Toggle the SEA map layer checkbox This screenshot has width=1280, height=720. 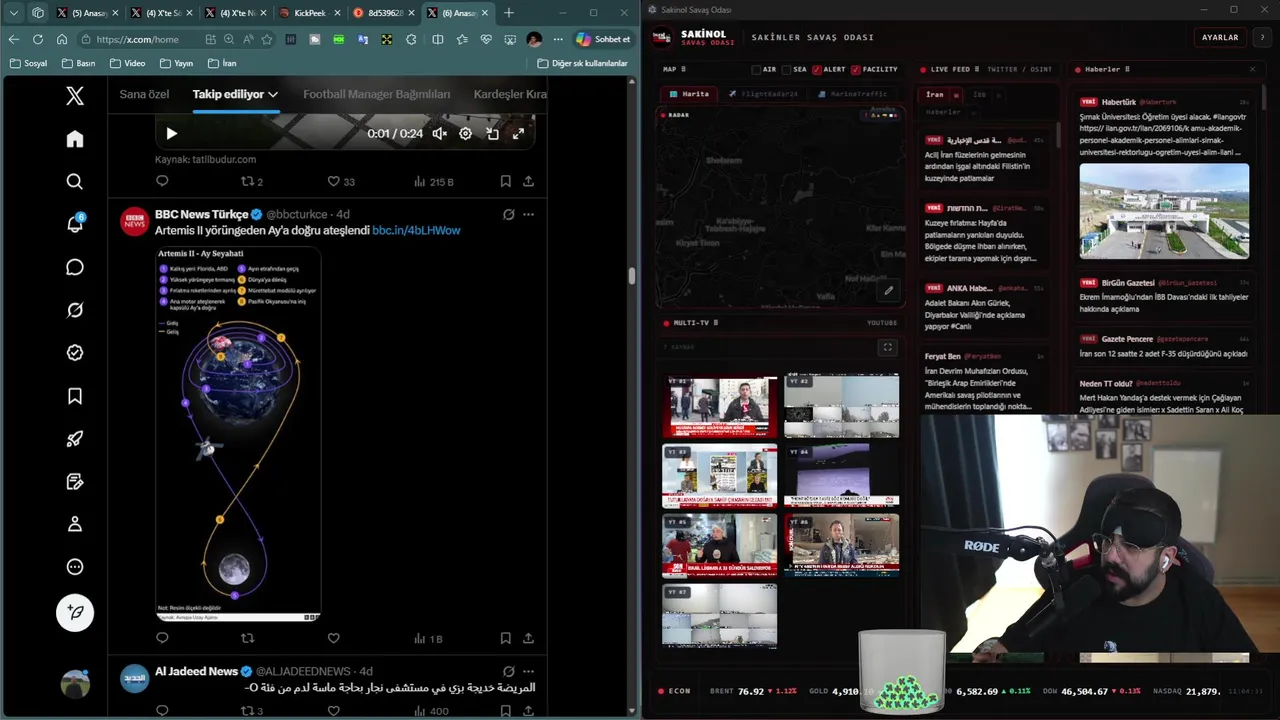point(787,69)
